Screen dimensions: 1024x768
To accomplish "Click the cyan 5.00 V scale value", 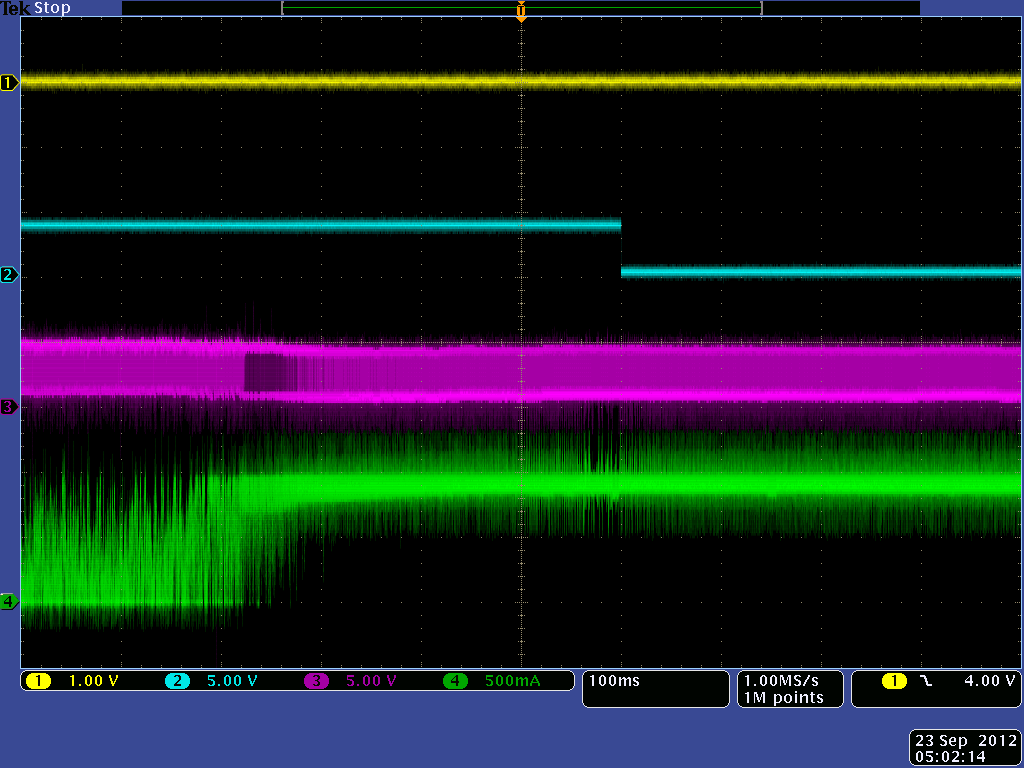I will point(232,681).
